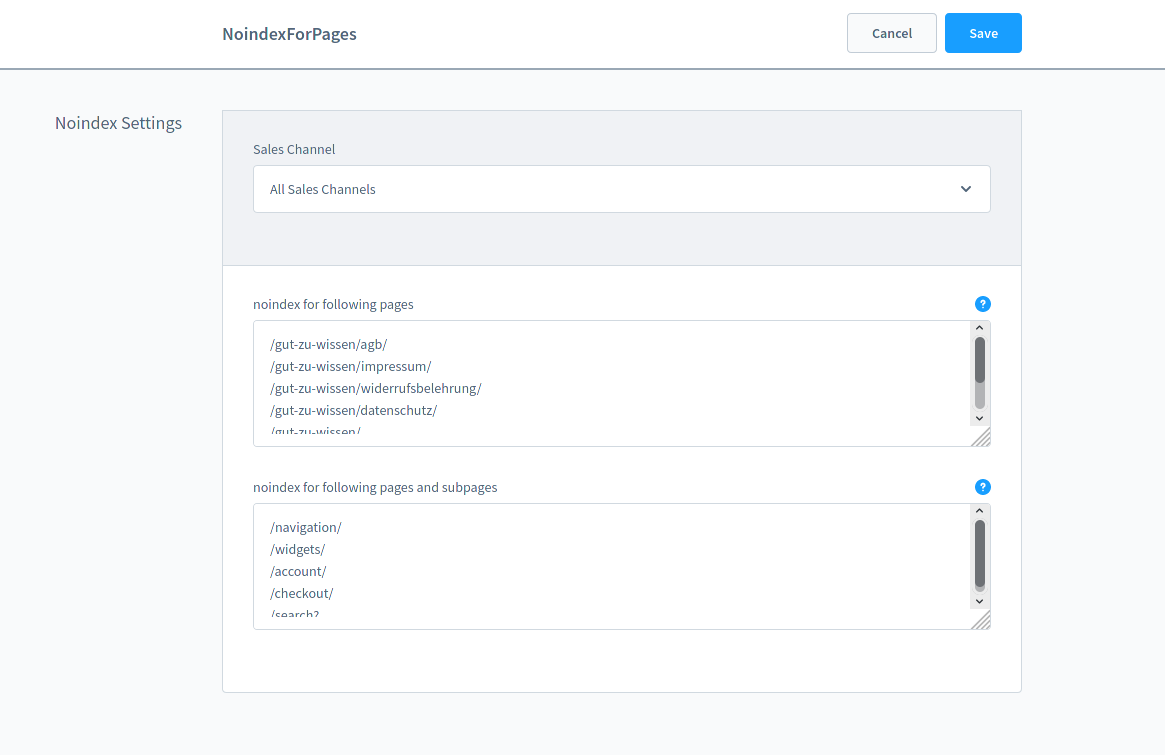Click the /navigation/ line
This screenshot has height=755, width=1165.
point(305,527)
